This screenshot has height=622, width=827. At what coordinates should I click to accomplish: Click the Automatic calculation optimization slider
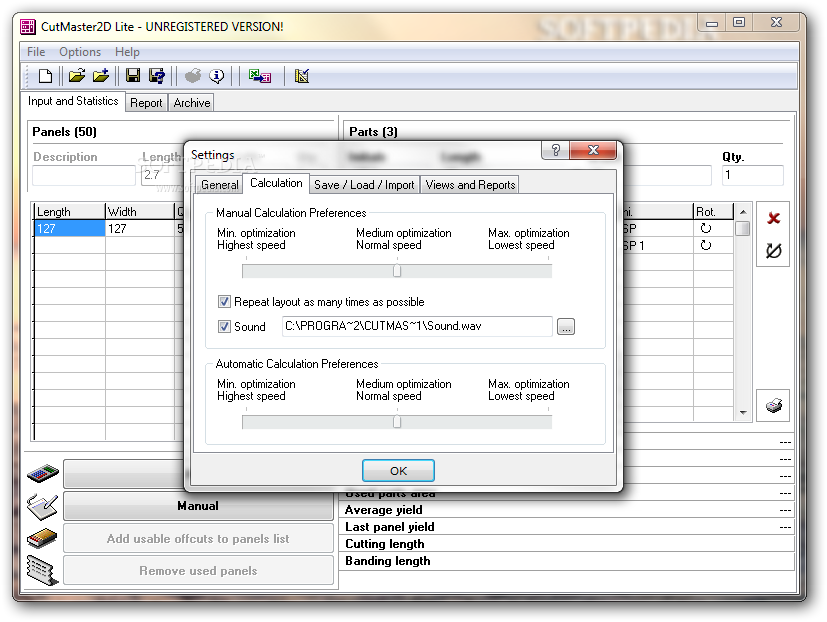[x=397, y=422]
